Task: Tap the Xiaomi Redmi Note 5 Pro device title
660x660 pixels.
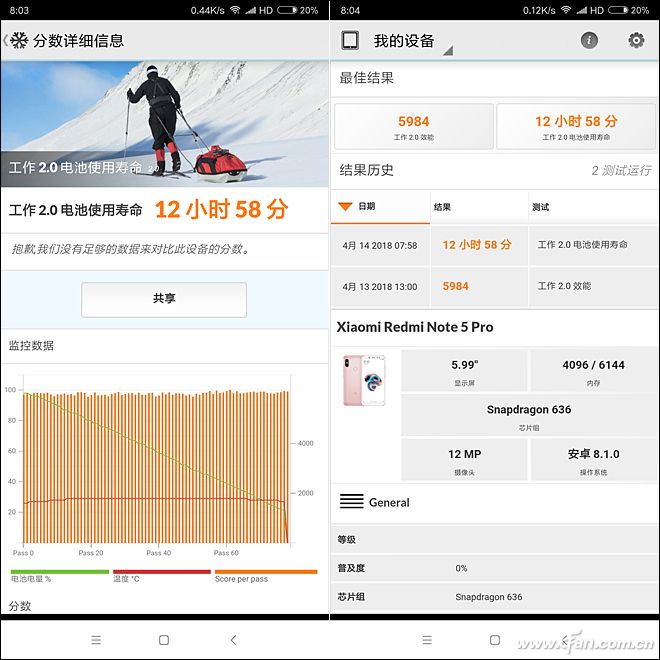Action: 415,327
